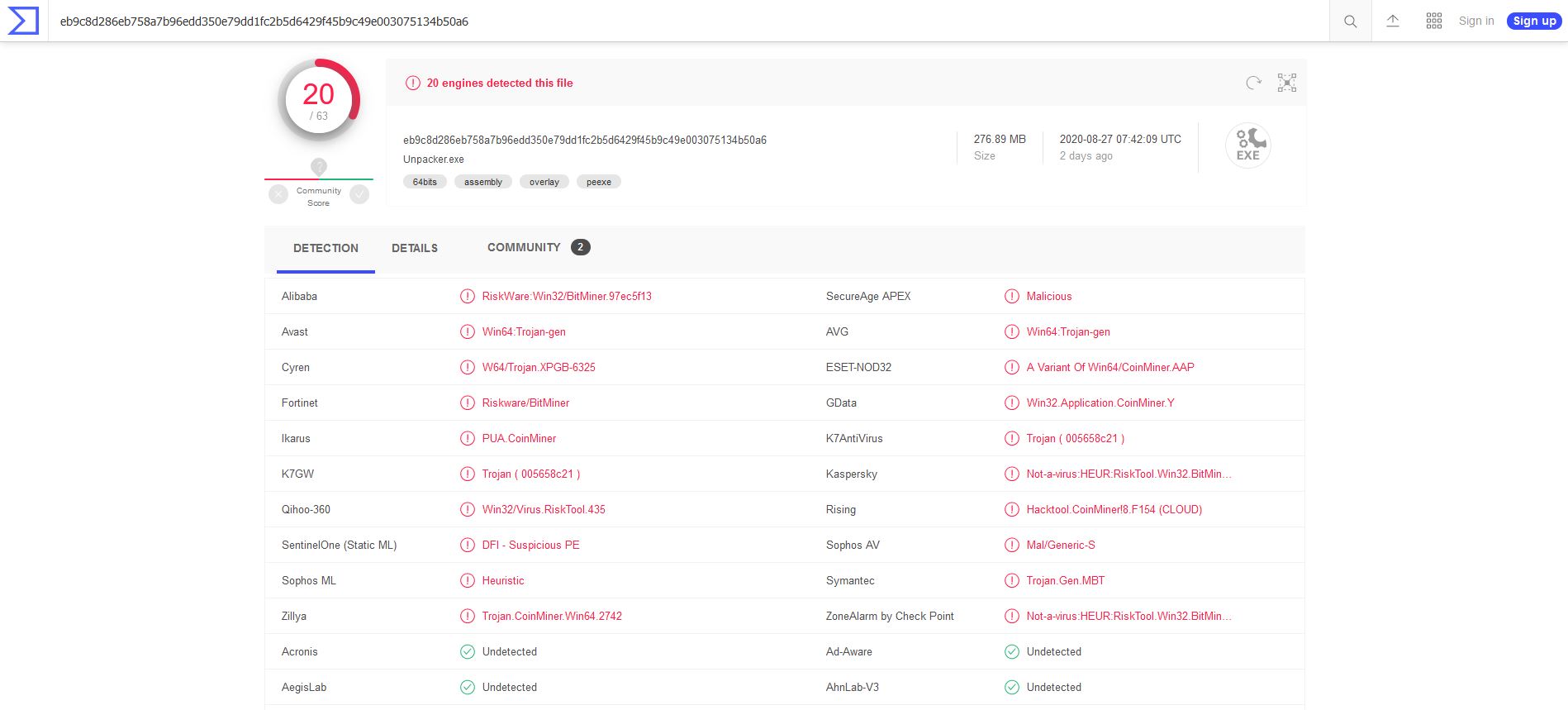This screenshot has height=710, width=1568.
Task: Click the upload file icon
Action: click(1393, 21)
